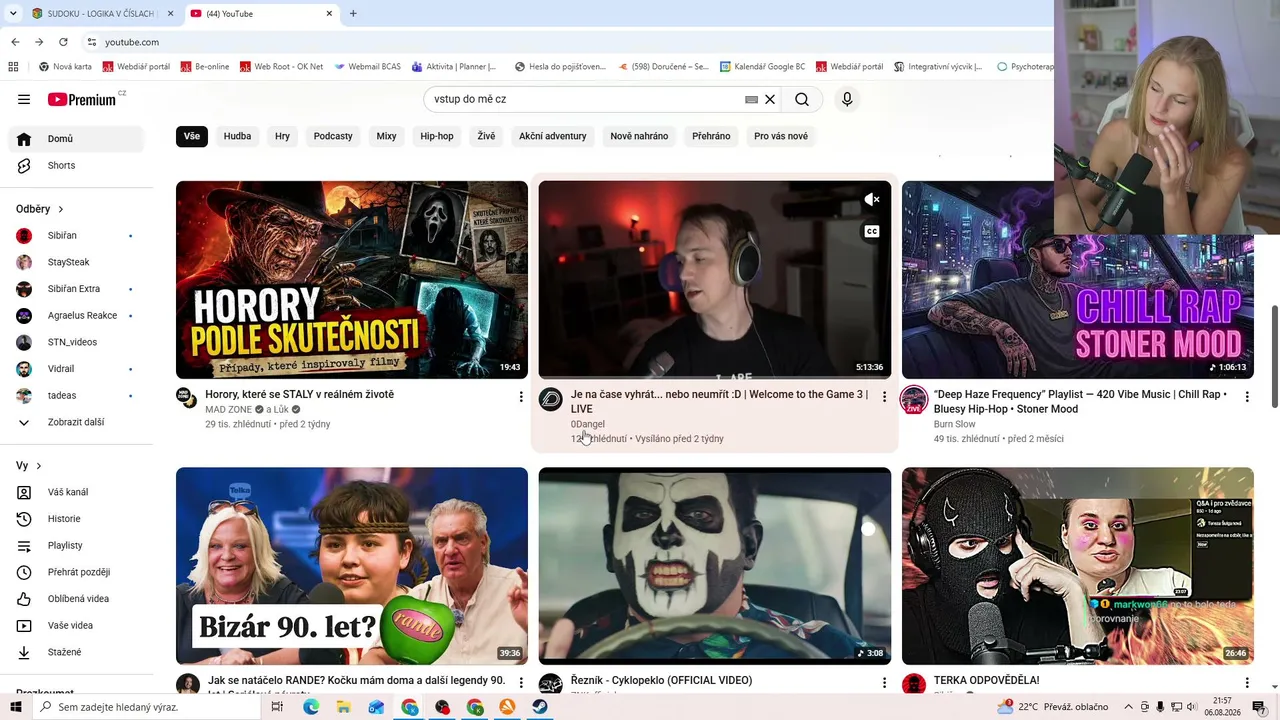Open Playlisty in the sidebar

(x=76, y=545)
